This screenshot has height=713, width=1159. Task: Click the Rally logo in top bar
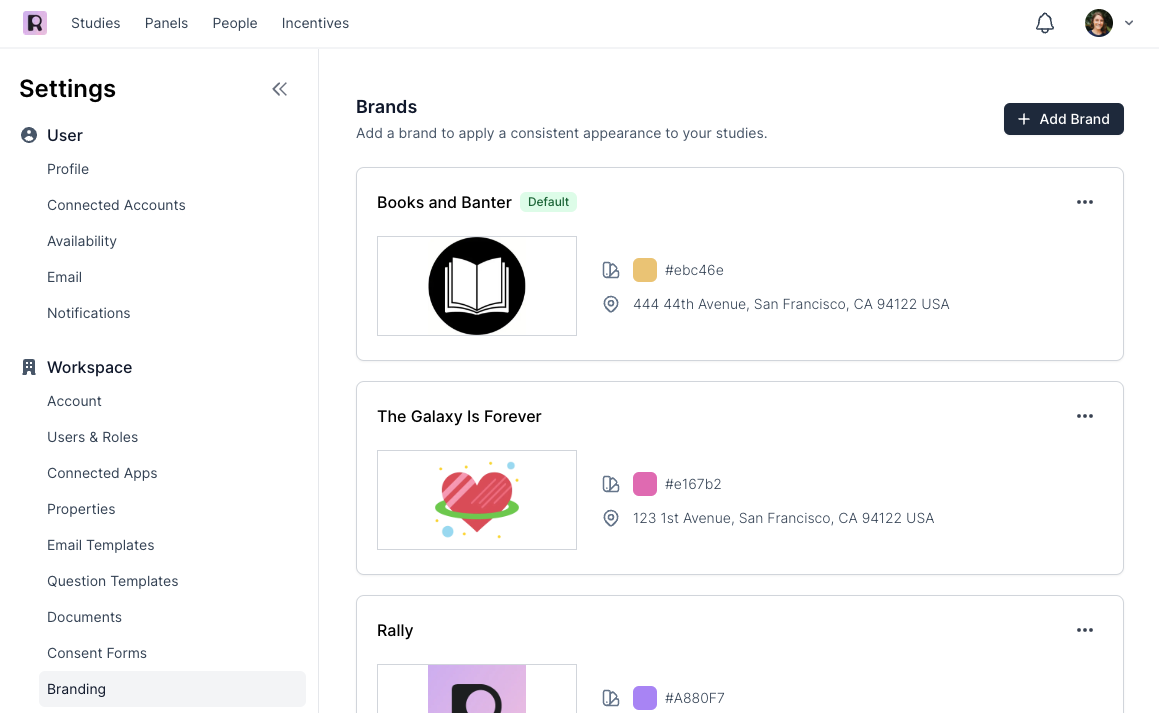click(x=35, y=23)
